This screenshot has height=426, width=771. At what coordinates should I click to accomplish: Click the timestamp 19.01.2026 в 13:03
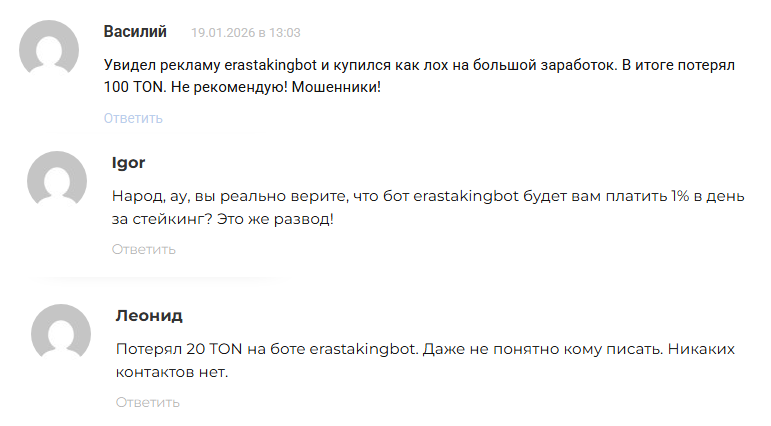coord(246,33)
